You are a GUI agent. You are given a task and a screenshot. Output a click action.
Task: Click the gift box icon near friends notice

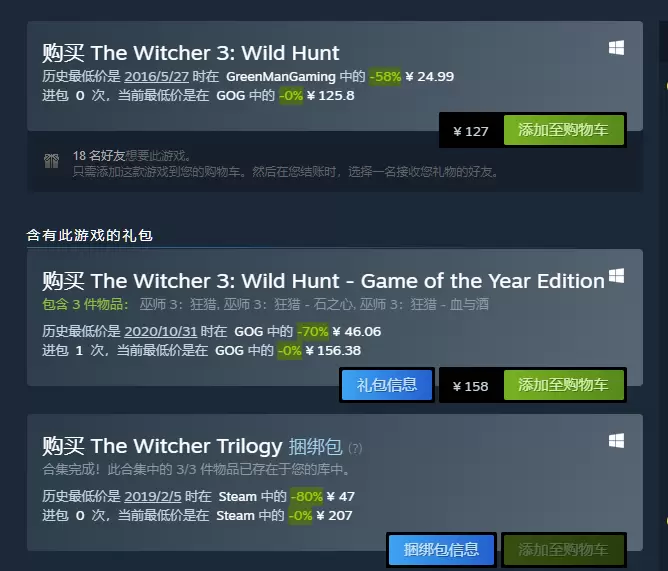click(51, 161)
